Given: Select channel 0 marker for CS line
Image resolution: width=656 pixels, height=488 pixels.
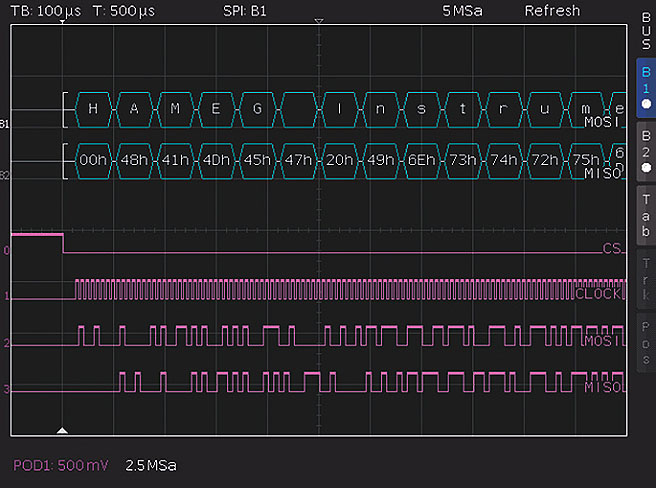Looking at the screenshot, I should click(x=6, y=250).
